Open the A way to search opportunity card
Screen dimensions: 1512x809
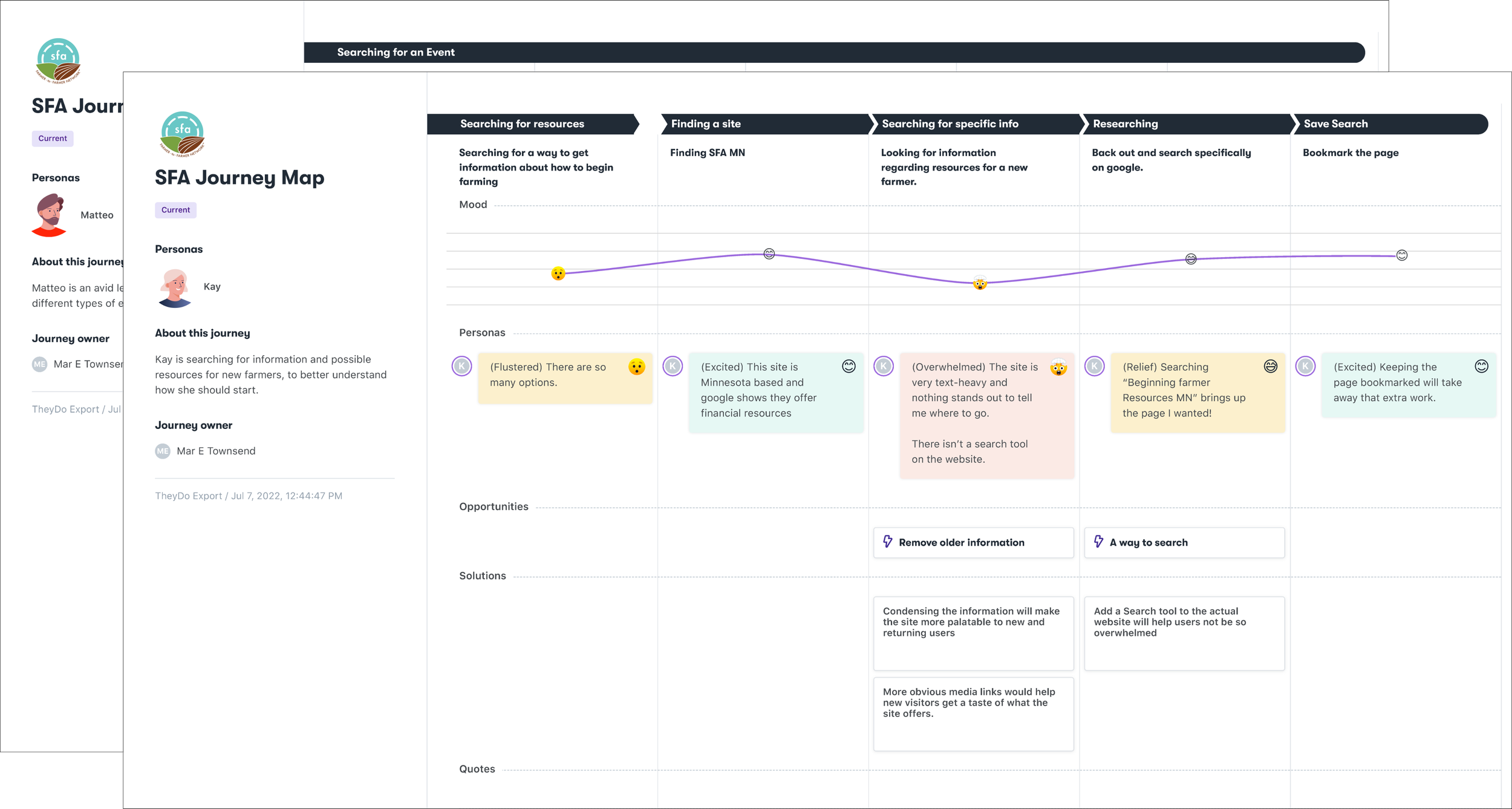click(x=1184, y=543)
